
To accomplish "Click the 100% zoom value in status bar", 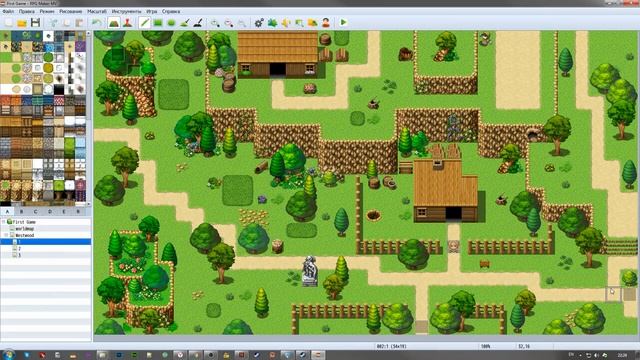I will click(x=485, y=346).
